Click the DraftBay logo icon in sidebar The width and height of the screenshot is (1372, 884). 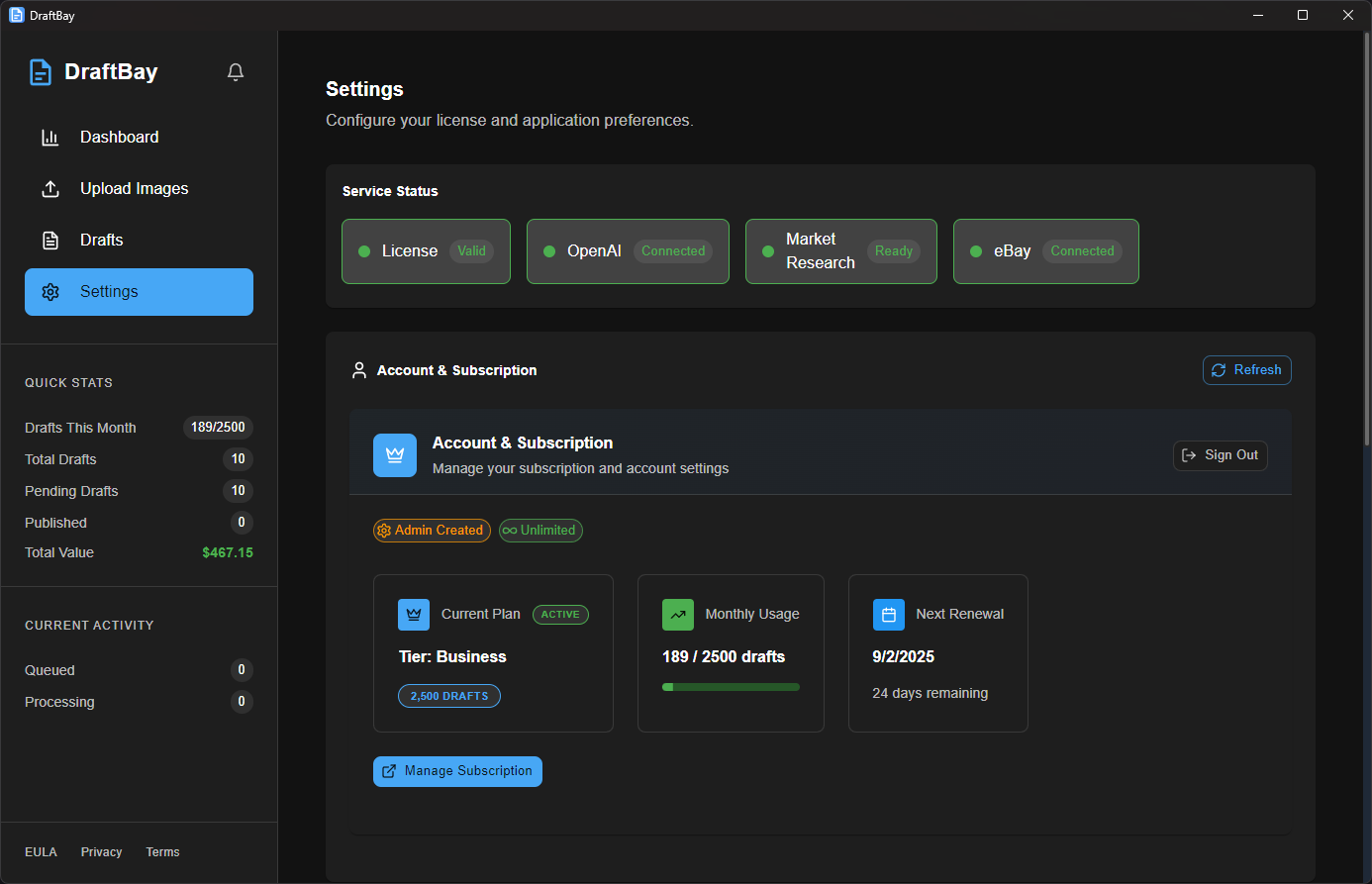(41, 72)
